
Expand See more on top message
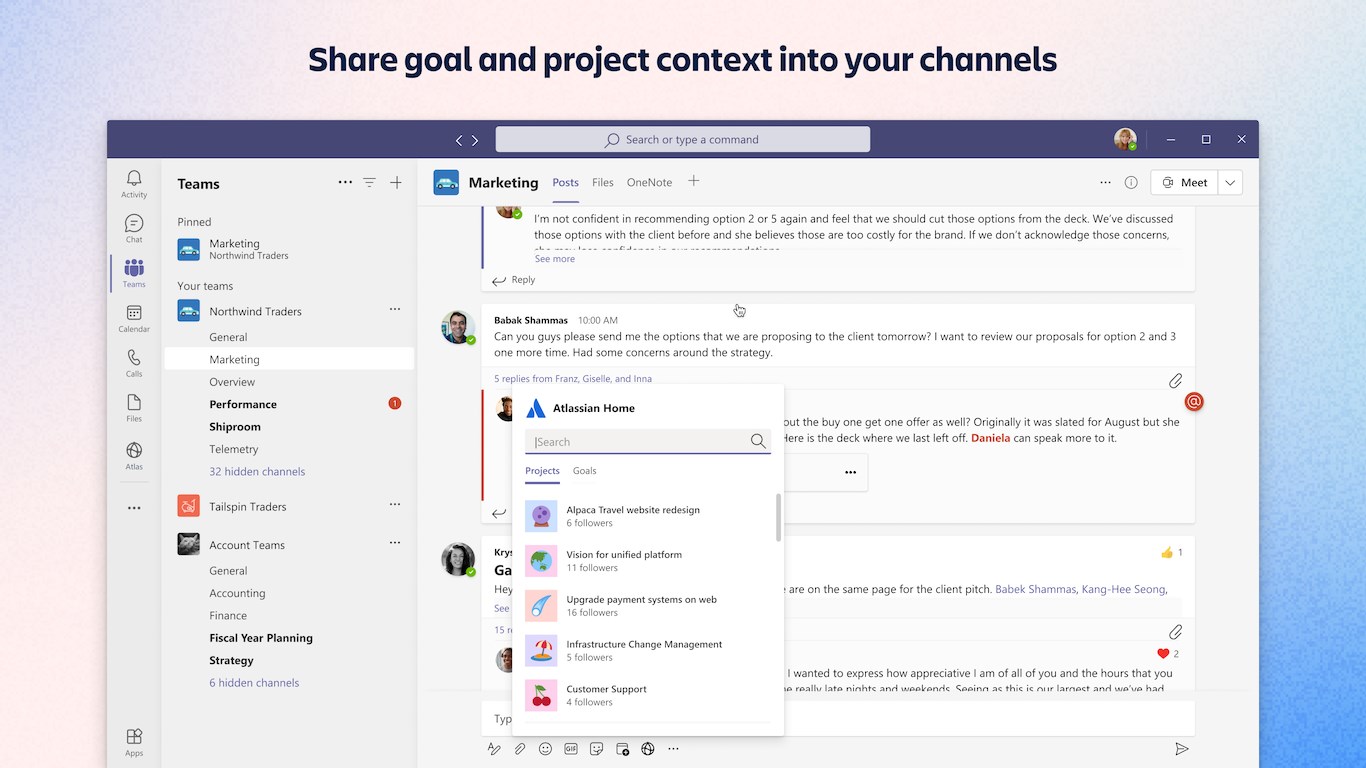click(555, 259)
